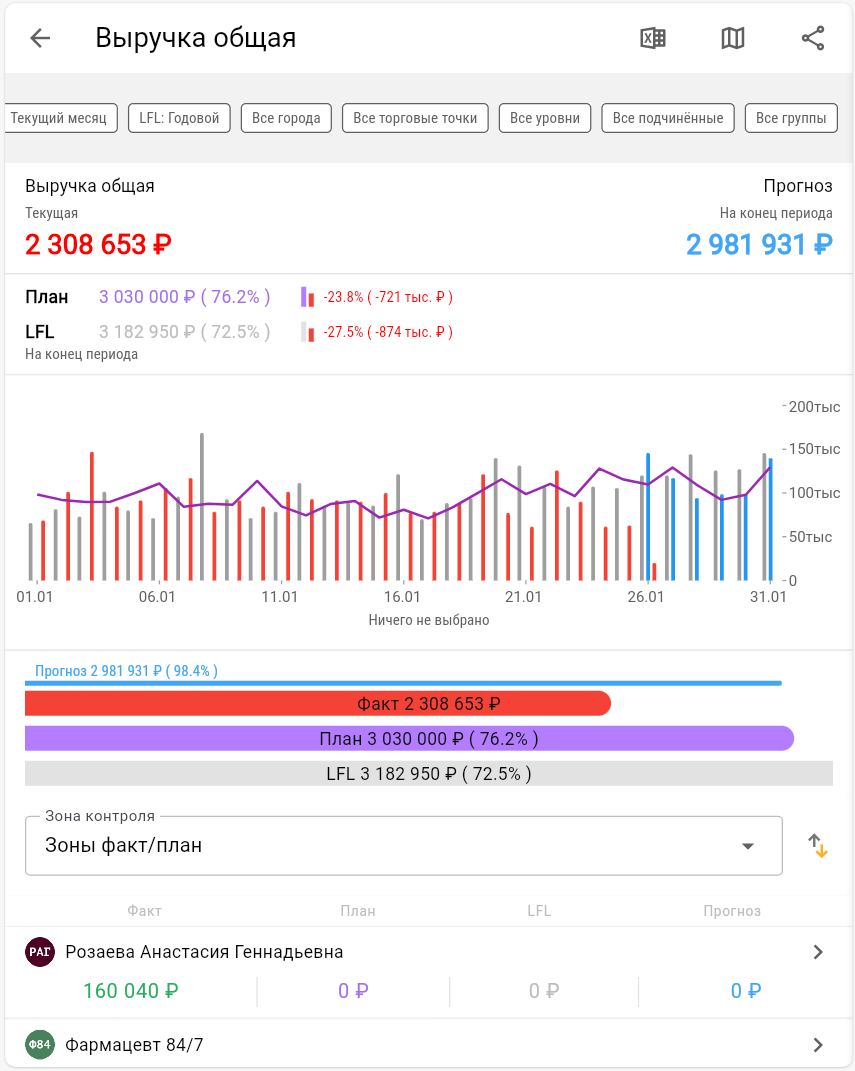Click the РАГ avatar icon
Viewport: 855px width, 1071px height.
click(39, 952)
